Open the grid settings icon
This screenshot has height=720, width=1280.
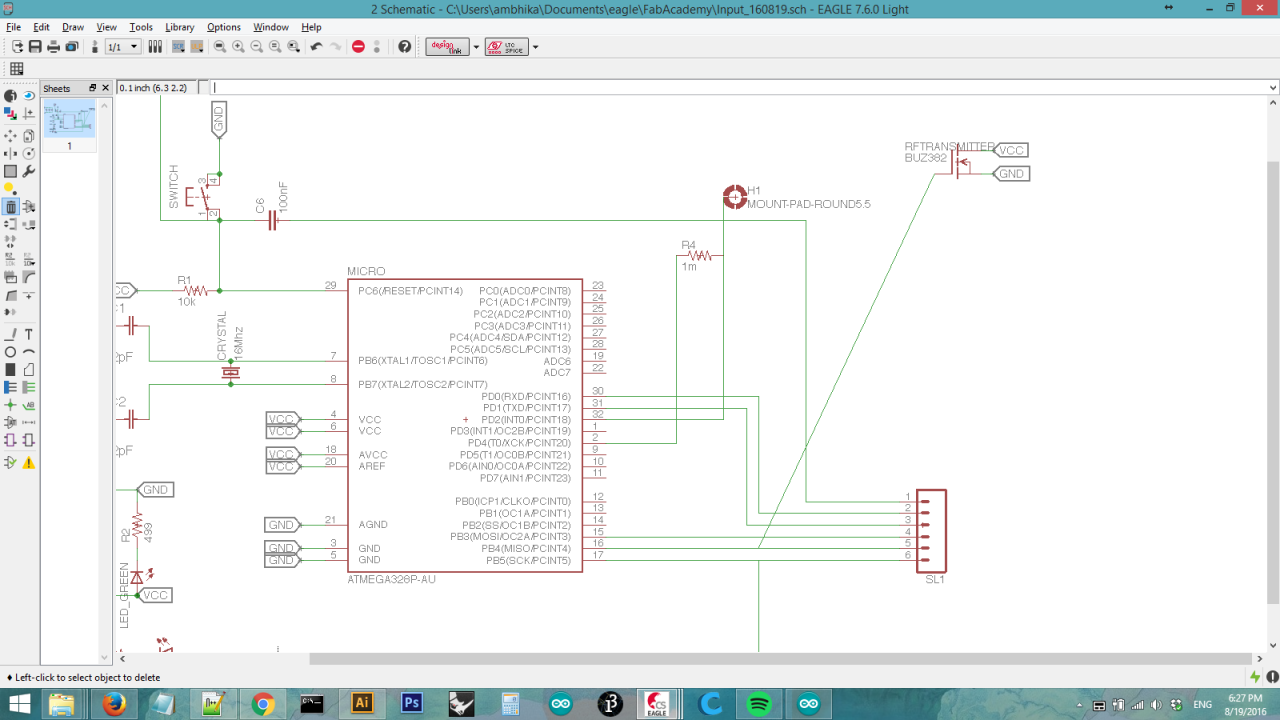17,69
